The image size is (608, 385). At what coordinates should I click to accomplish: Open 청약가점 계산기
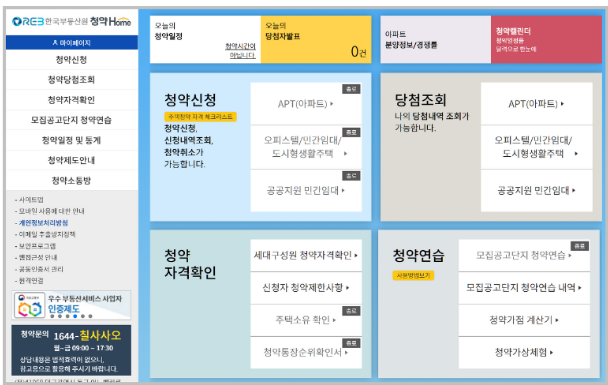524,320
